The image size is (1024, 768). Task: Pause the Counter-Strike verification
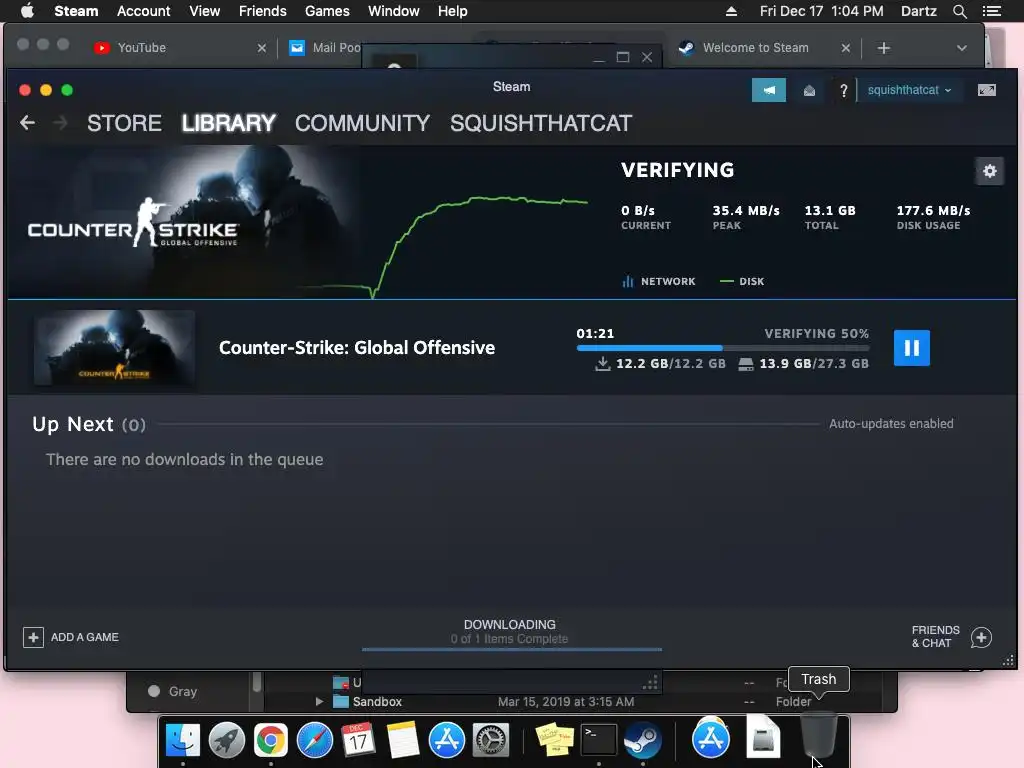(x=912, y=348)
